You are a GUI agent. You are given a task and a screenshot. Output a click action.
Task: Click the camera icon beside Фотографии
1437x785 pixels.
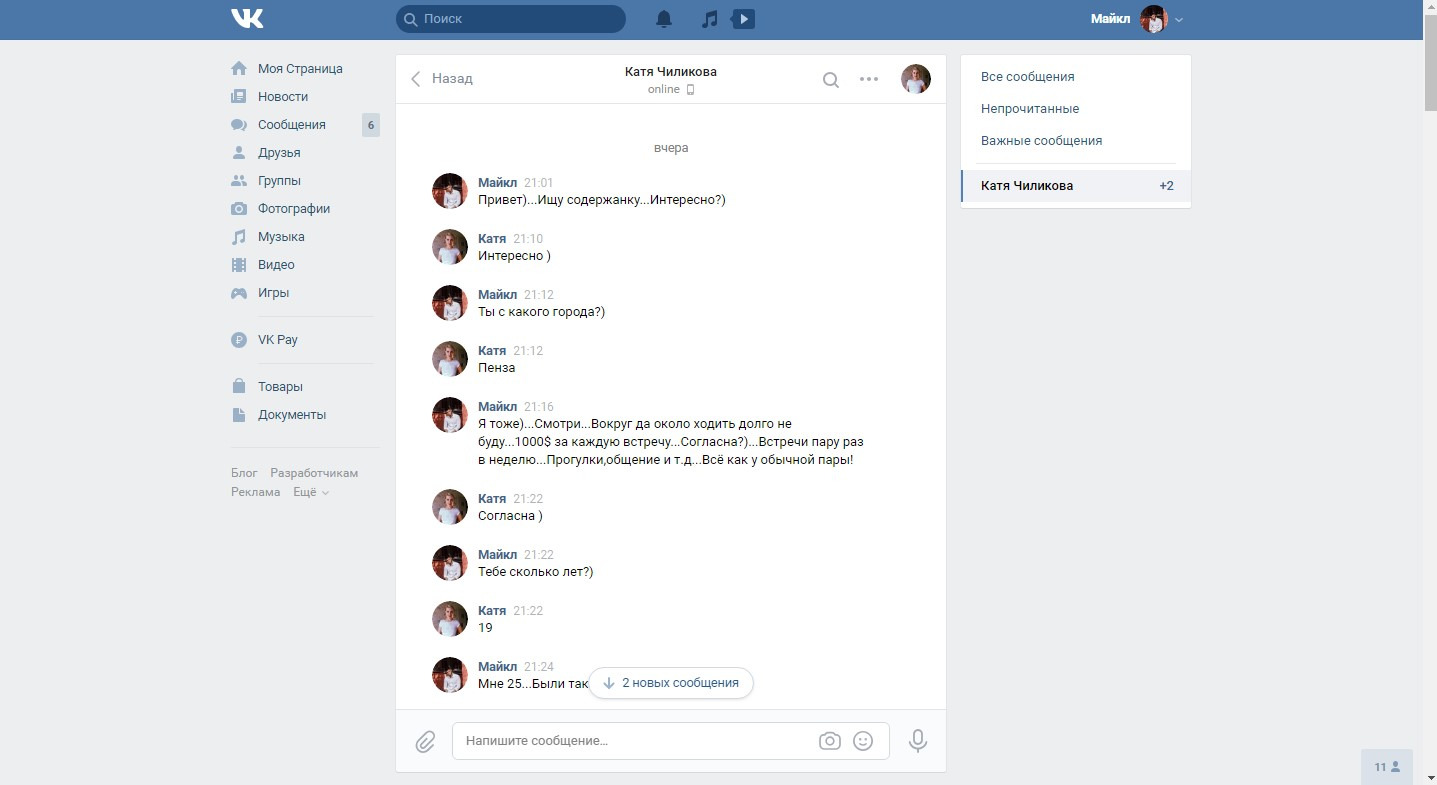click(x=239, y=209)
